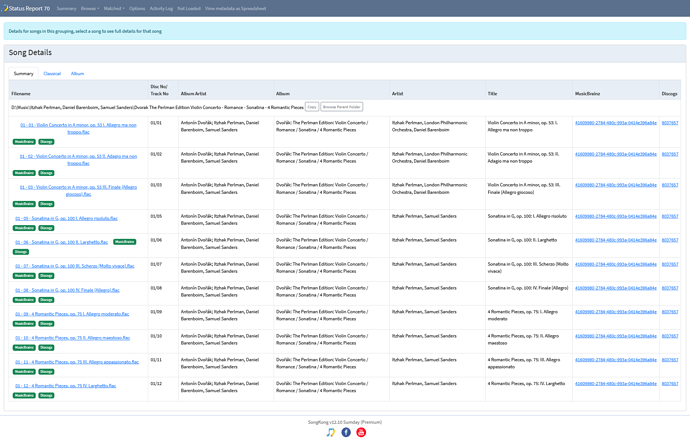The height and width of the screenshot is (439, 690).
Task: Click MusicBrainz badge under track 01-01 filename
Action: click(24, 142)
